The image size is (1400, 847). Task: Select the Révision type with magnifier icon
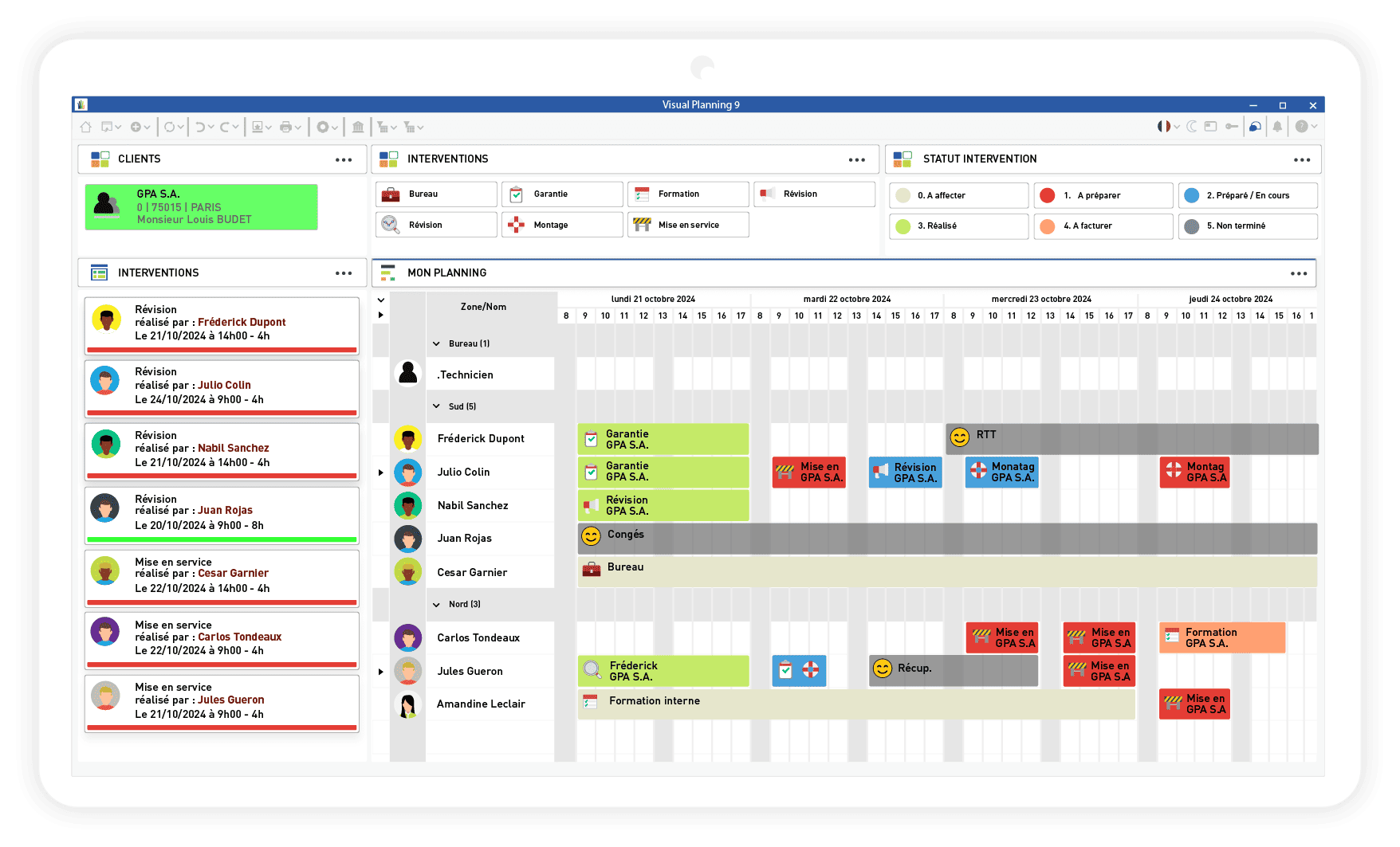pos(436,225)
